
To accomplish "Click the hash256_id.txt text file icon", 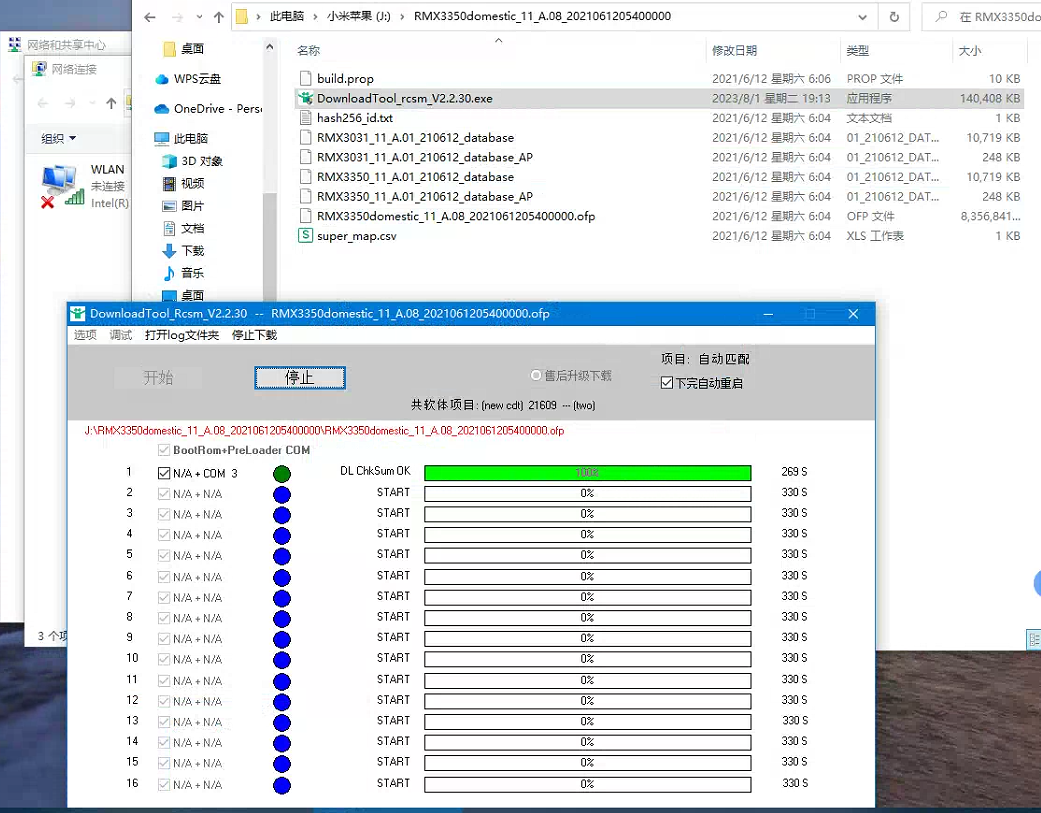I will click(x=305, y=118).
